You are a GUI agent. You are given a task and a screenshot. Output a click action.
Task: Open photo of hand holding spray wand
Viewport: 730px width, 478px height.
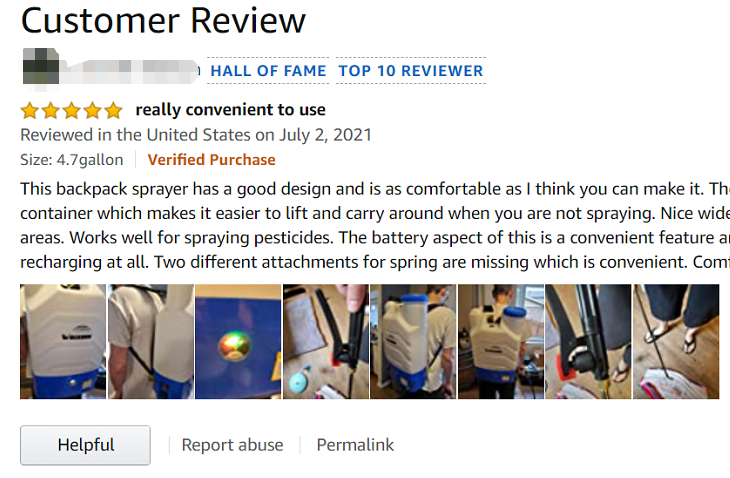pyautogui.click(x=326, y=341)
